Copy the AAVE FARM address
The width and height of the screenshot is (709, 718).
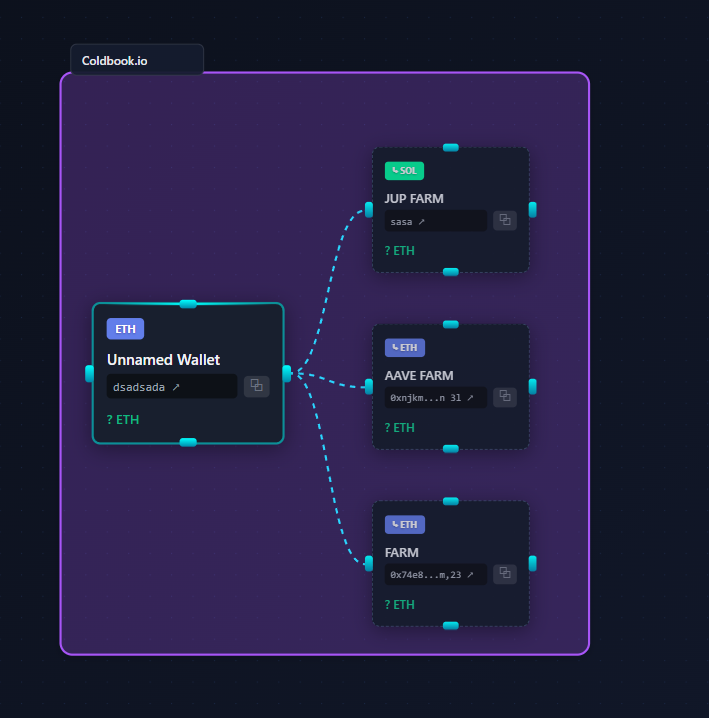pyautogui.click(x=505, y=397)
